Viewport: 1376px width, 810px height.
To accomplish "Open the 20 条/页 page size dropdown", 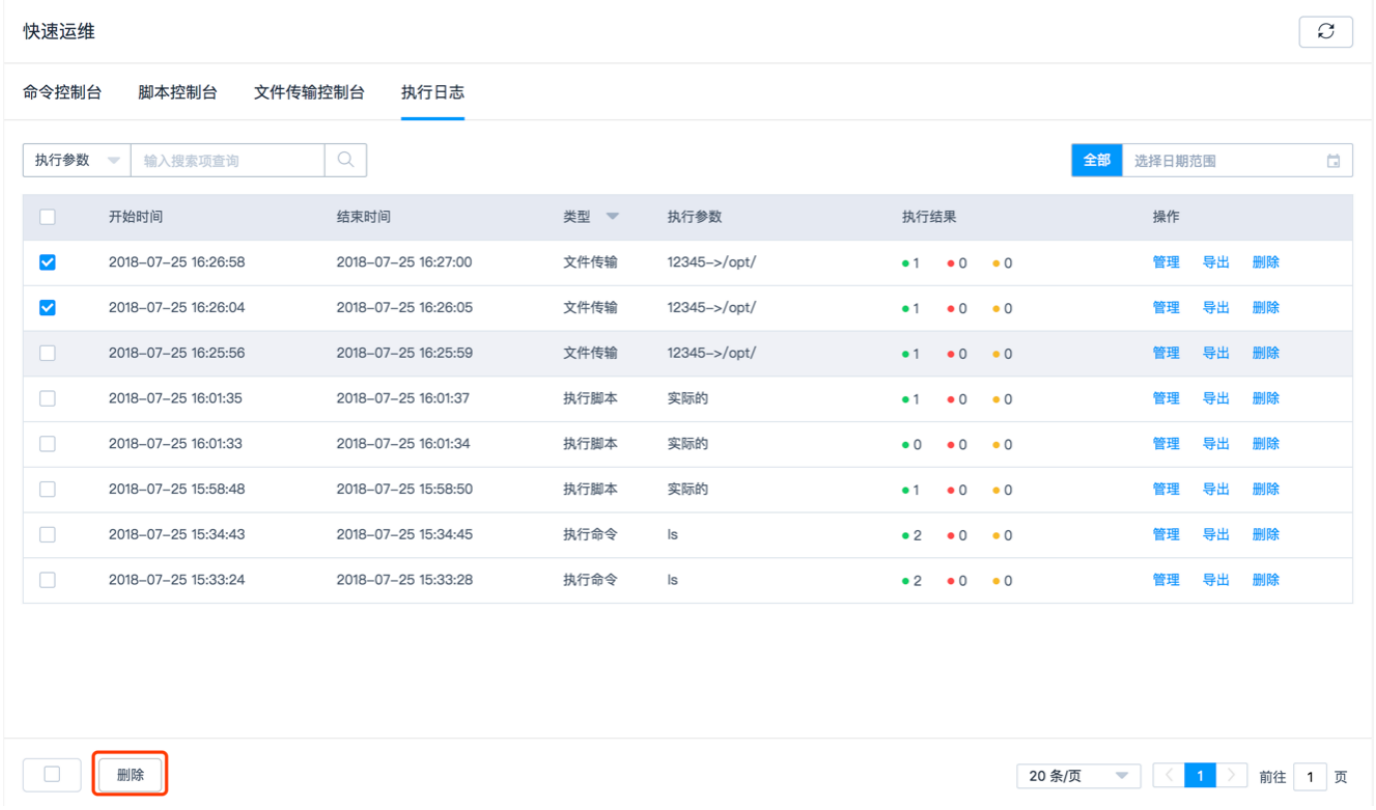I will [x=1079, y=776].
